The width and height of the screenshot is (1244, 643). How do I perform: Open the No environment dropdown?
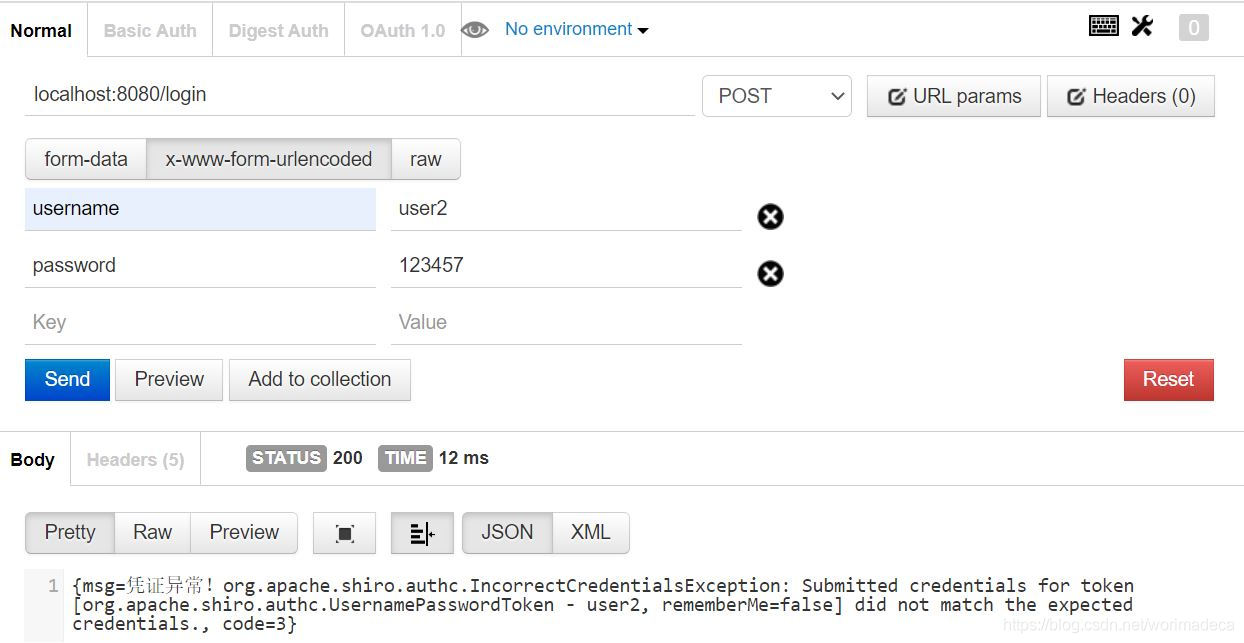(576, 29)
